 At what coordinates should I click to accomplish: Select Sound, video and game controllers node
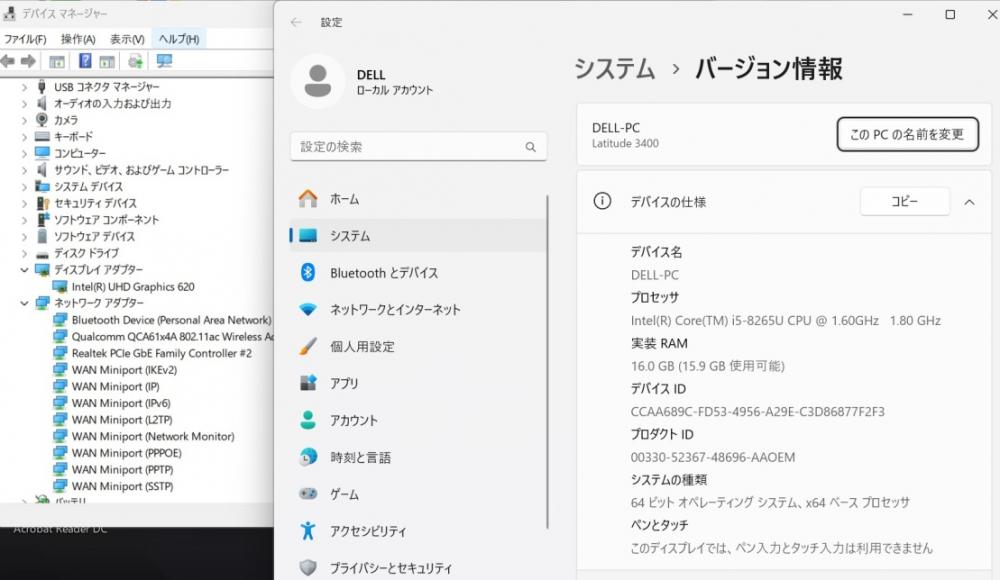tap(141, 170)
